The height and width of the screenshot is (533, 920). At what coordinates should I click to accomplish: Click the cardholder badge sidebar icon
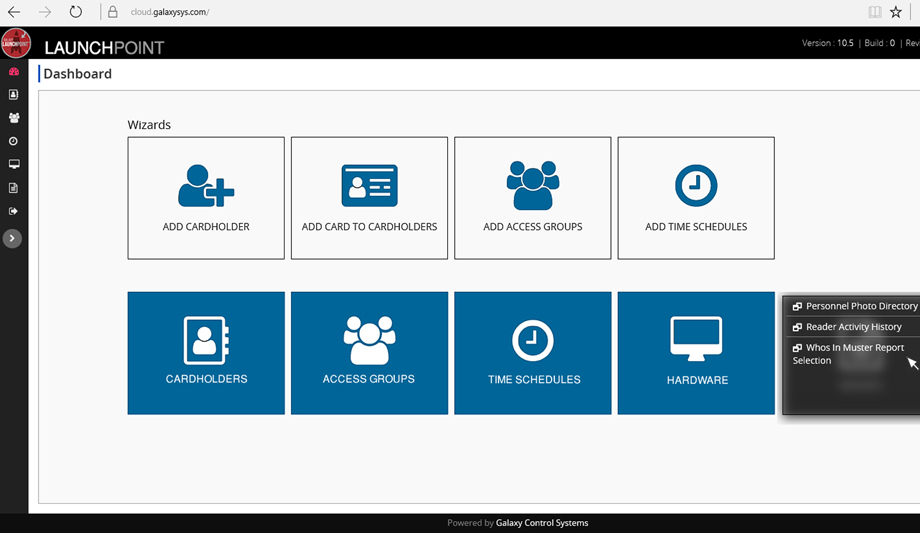(13, 95)
